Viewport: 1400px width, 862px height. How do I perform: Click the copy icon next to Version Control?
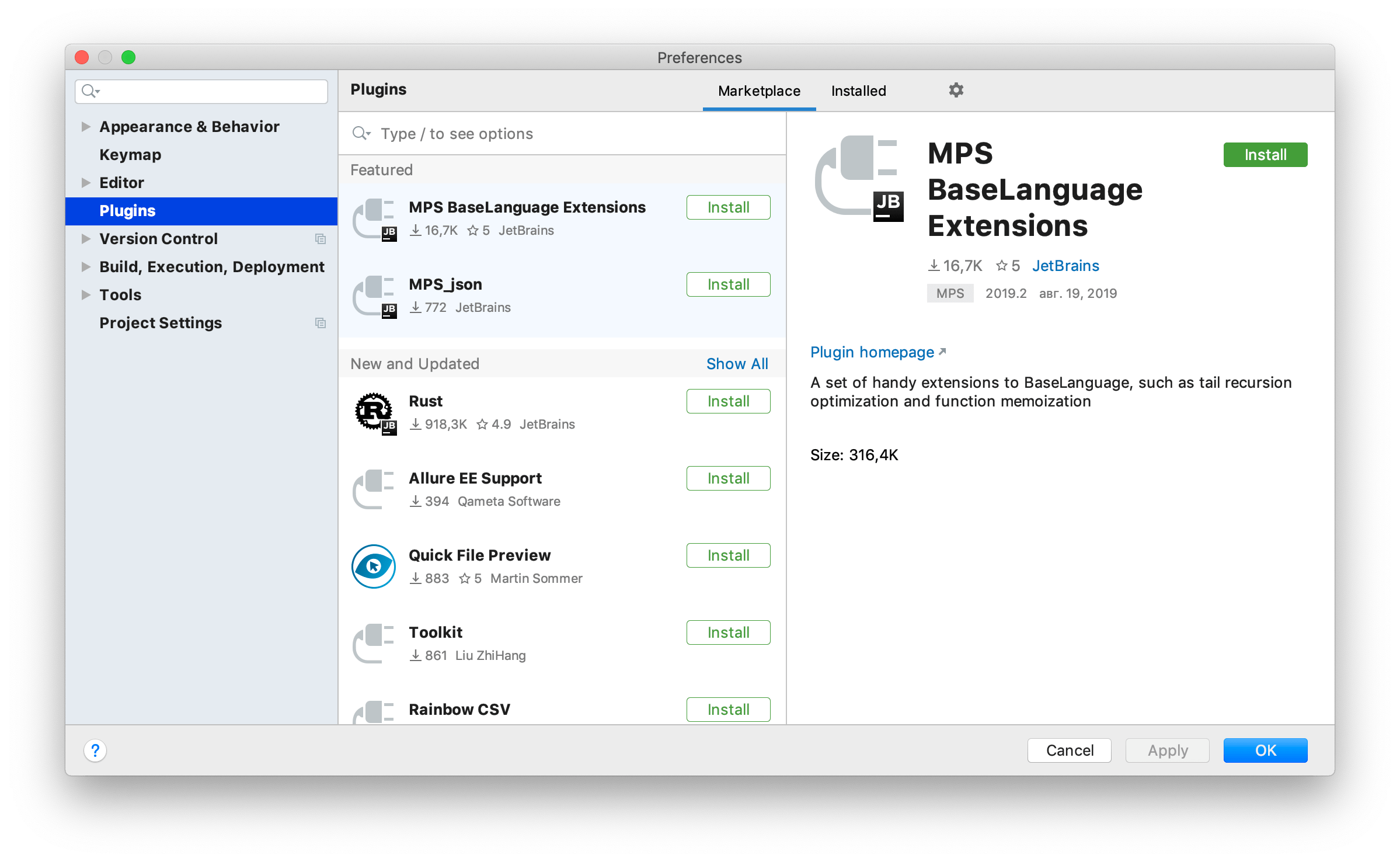click(x=320, y=239)
